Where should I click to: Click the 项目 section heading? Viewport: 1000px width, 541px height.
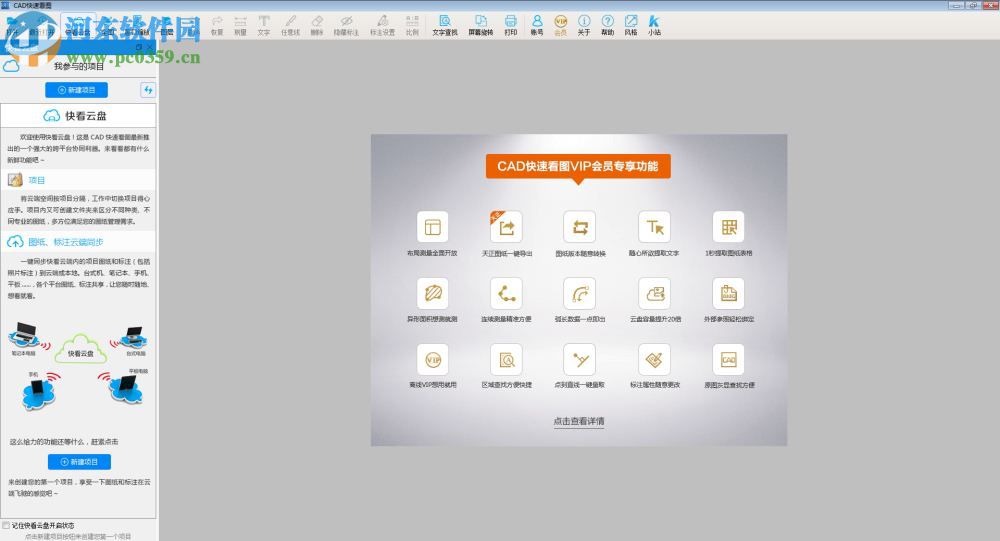coord(36,181)
